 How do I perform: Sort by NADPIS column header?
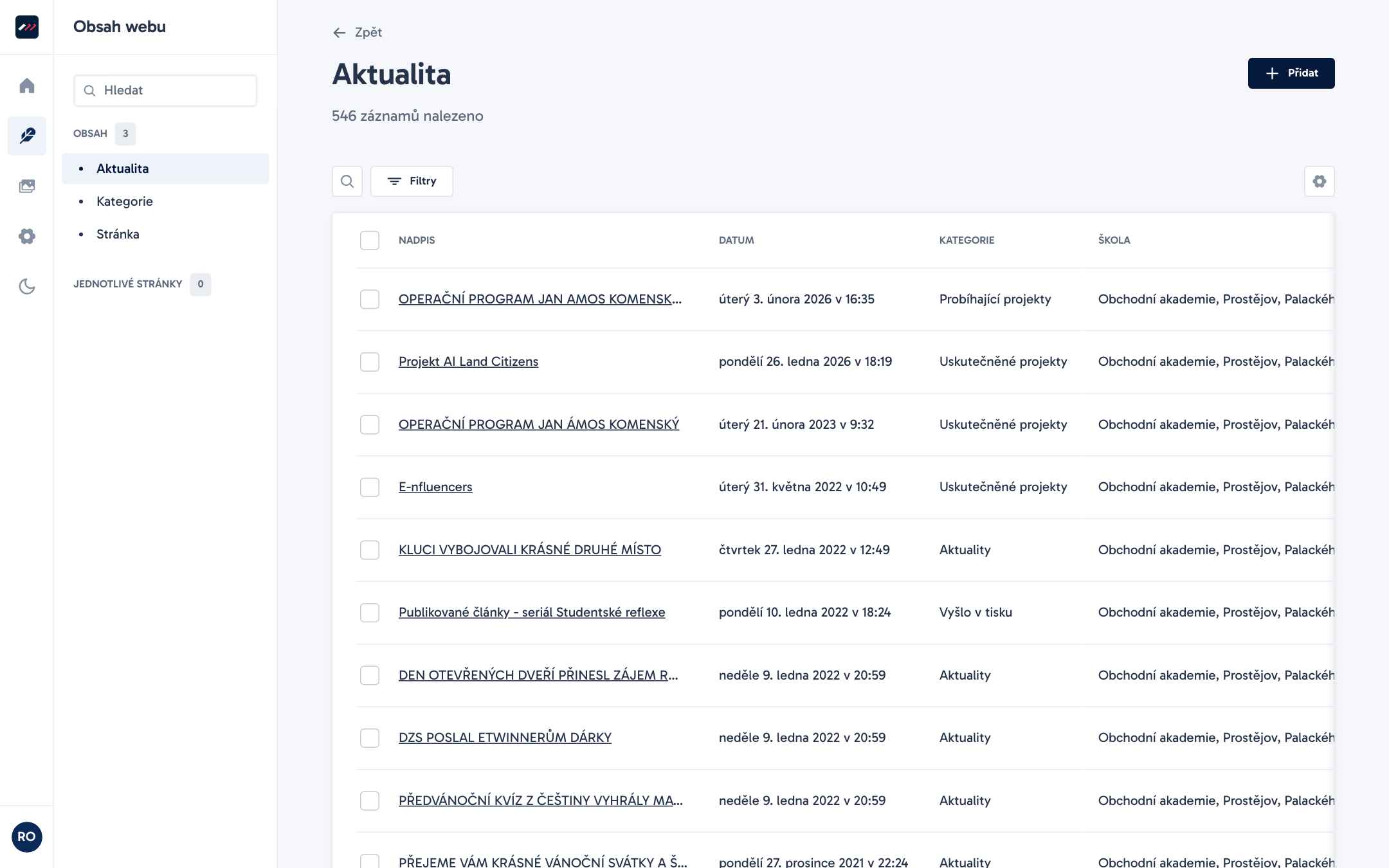[417, 240]
